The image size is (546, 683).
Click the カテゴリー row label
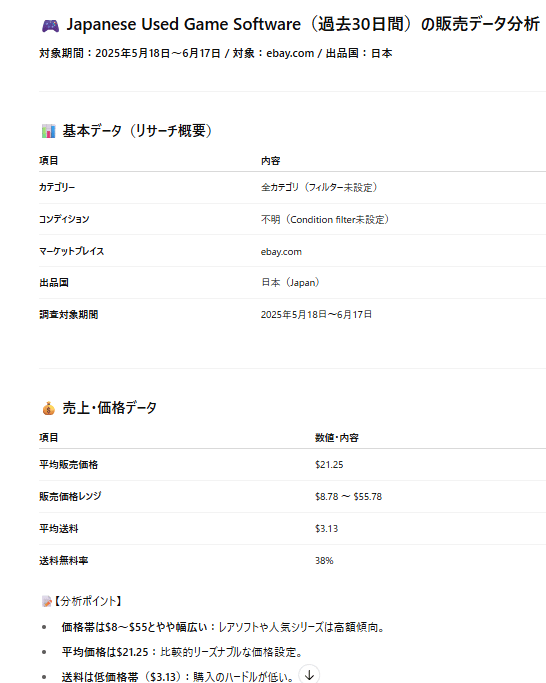tap(57, 187)
